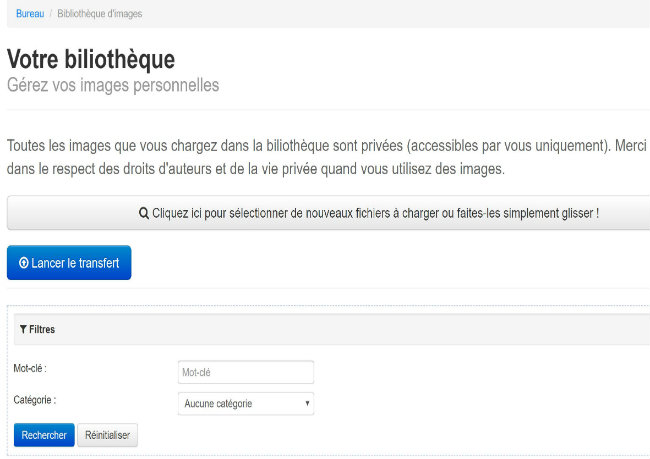
Task: Click the breadcrumb slash separator after Bureau
Action: 51,14
